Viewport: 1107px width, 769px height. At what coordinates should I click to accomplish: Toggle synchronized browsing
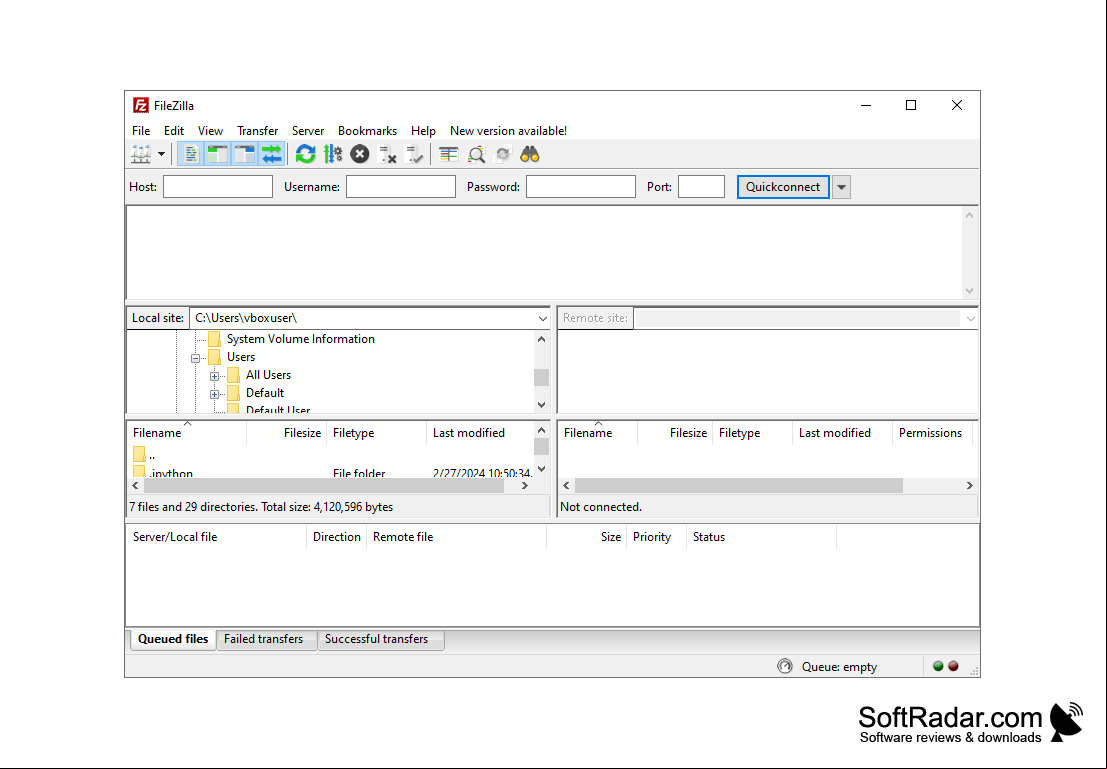[503, 154]
